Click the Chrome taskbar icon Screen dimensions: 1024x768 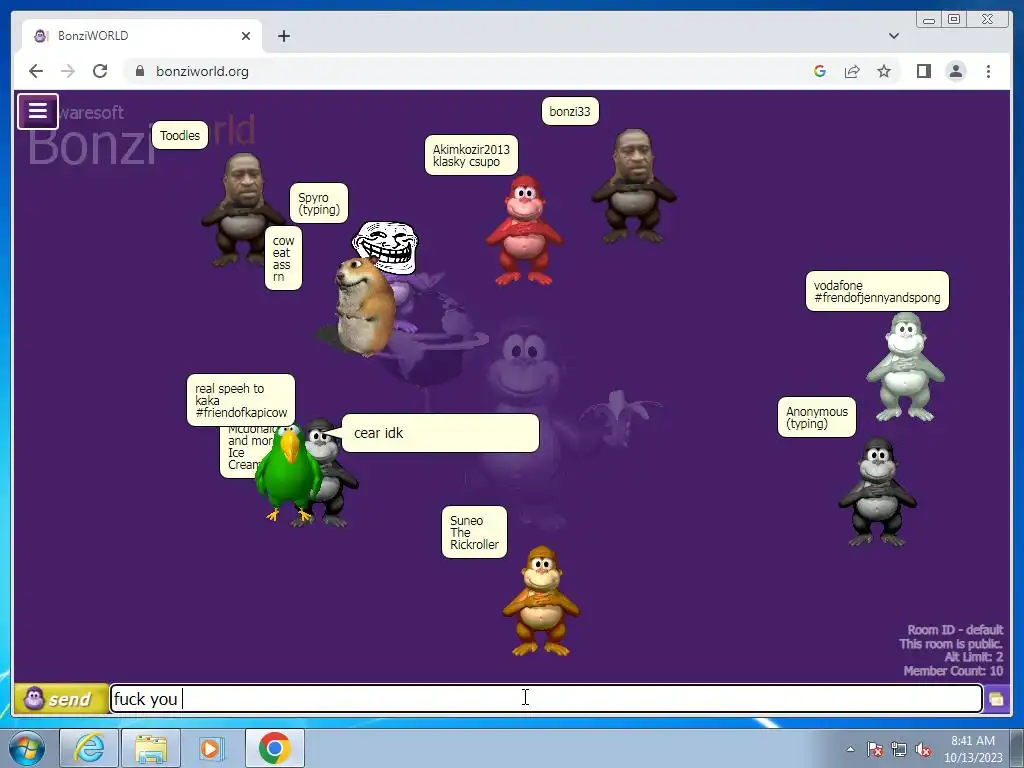tap(274, 748)
